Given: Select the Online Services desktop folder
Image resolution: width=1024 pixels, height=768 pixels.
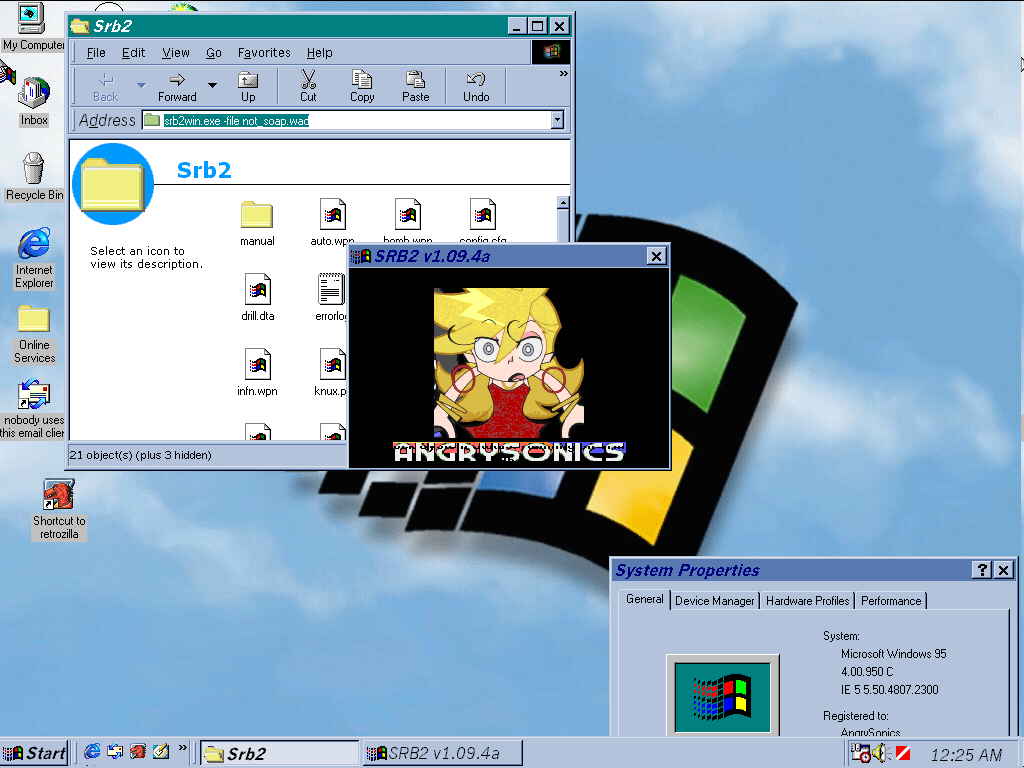Looking at the screenshot, I should coord(34,334).
